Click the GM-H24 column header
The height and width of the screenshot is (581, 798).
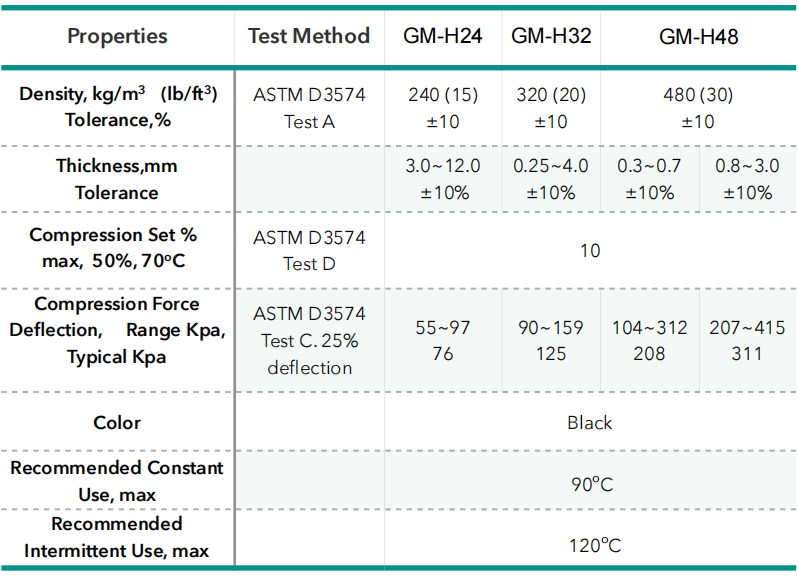pyautogui.click(x=443, y=37)
